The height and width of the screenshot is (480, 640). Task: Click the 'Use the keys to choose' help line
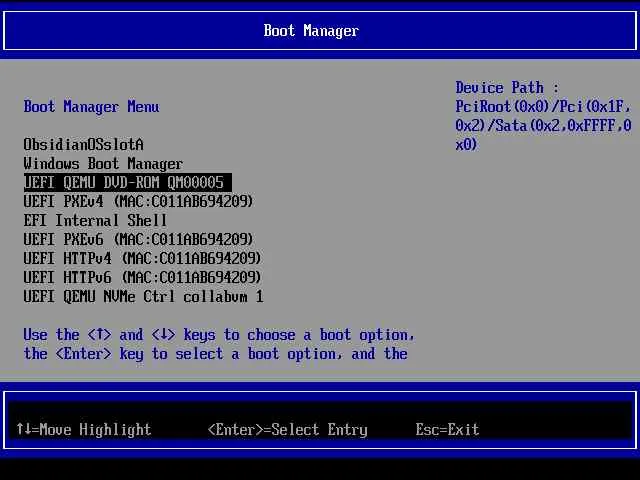pyautogui.click(x=219, y=335)
